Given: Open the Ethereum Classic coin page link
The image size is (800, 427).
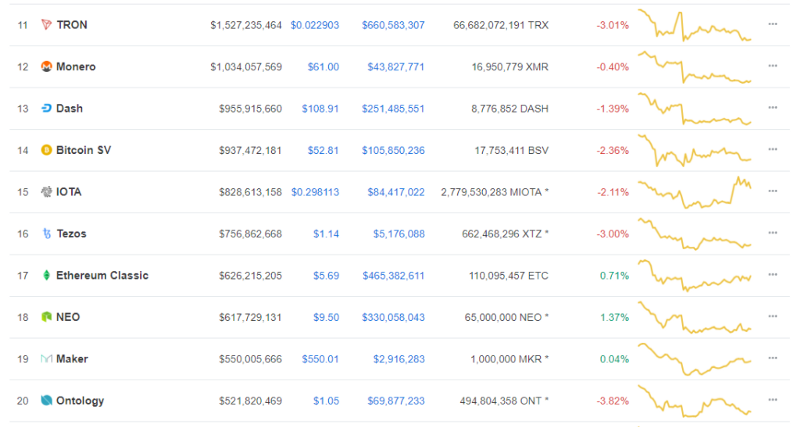Looking at the screenshot, I should click(103, 275).
